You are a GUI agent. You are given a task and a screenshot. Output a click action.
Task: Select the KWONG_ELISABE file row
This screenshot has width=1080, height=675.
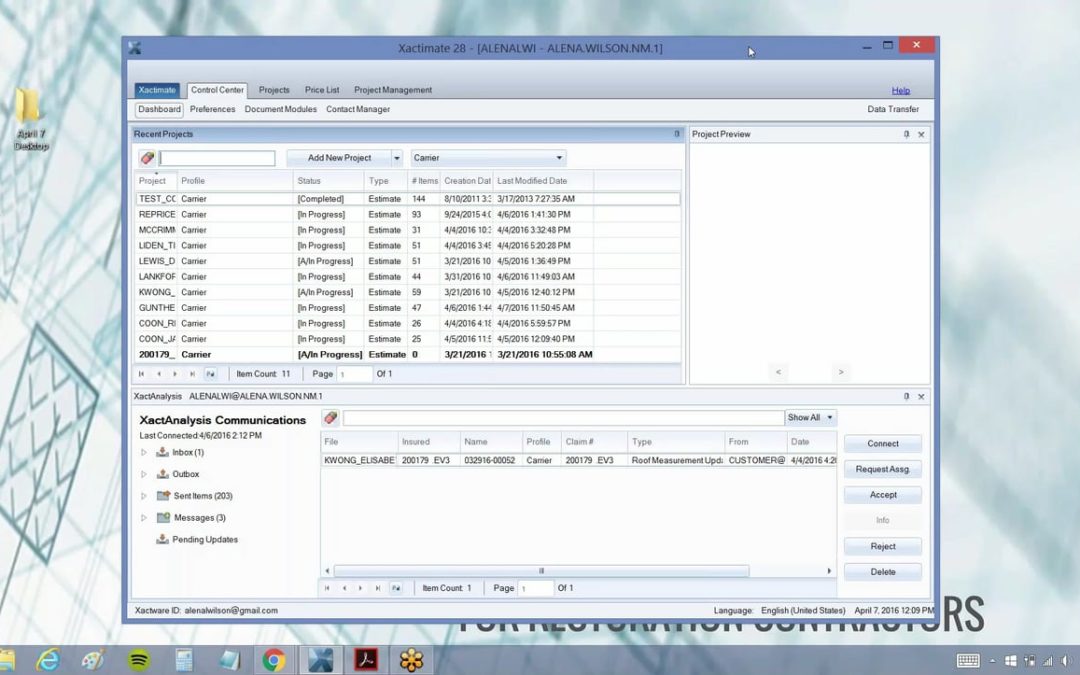pyautogui.click(x=579, y=460)
